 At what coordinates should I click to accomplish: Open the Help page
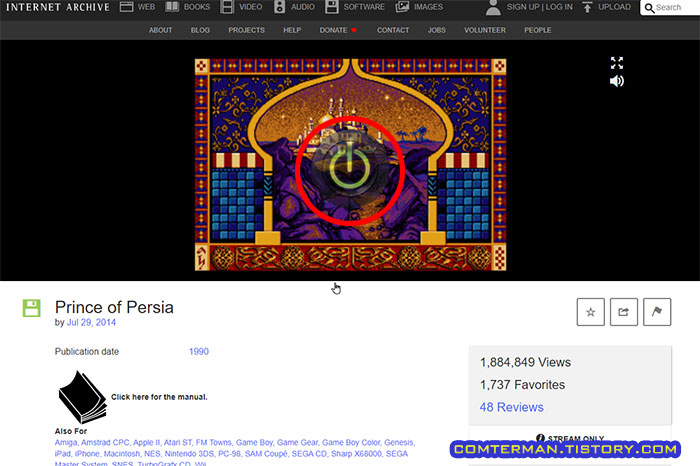pos(292,30)
